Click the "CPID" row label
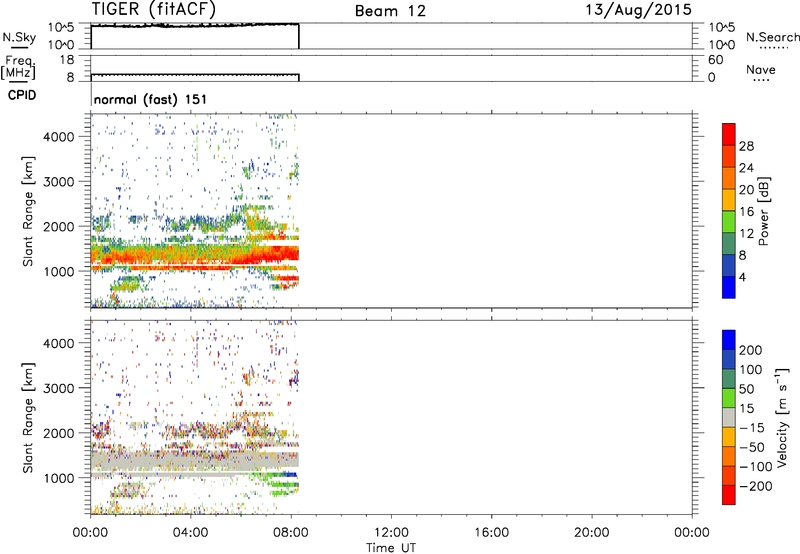 [22, 96]
